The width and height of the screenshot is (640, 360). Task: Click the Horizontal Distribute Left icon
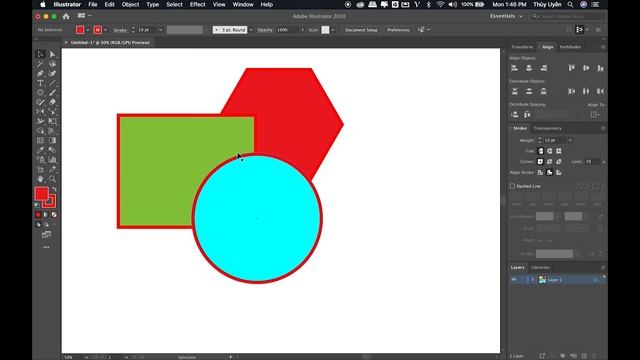click(571, 91)
